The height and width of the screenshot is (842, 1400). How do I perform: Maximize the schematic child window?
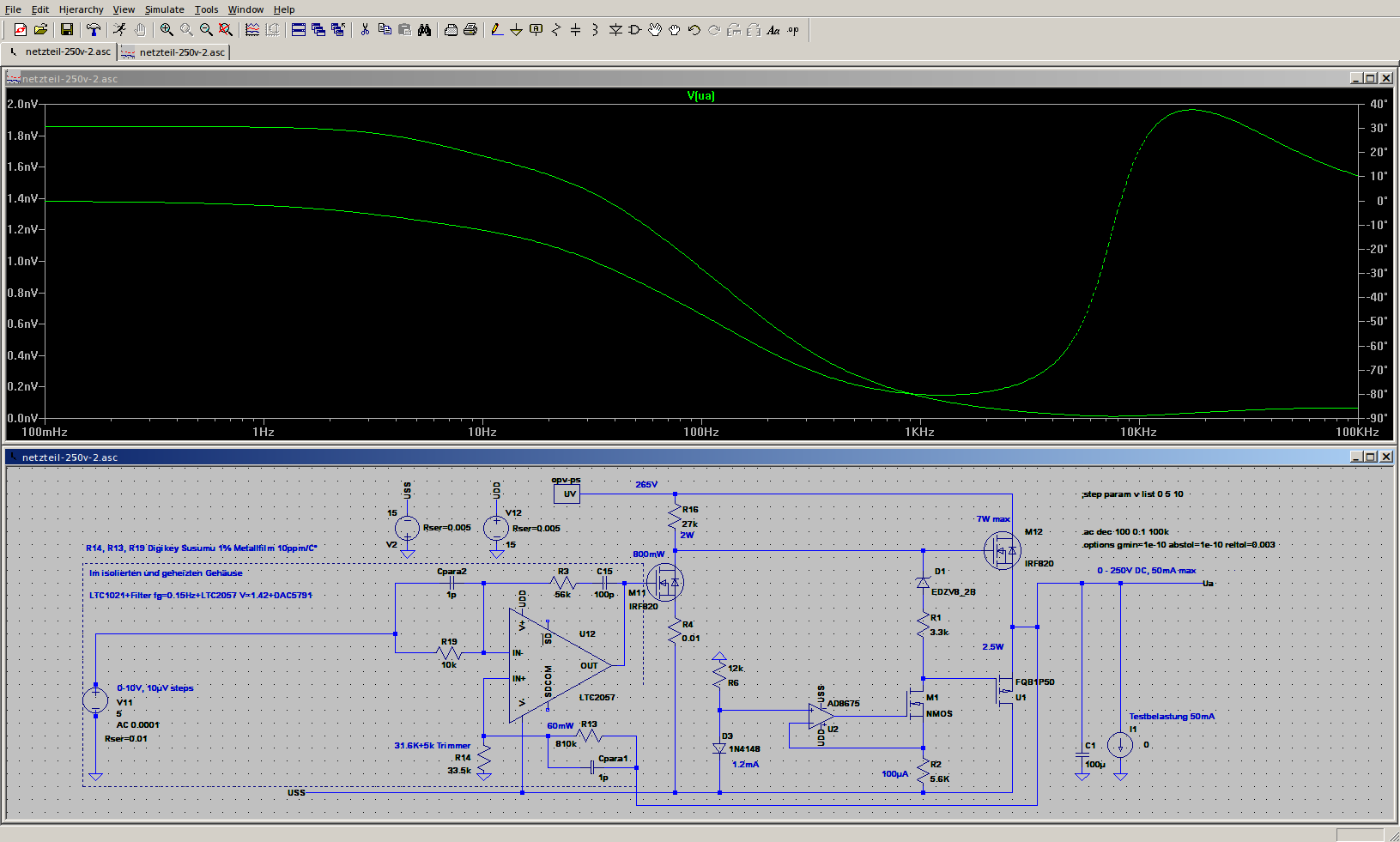pyautogui.click(x=1370, y=457)
